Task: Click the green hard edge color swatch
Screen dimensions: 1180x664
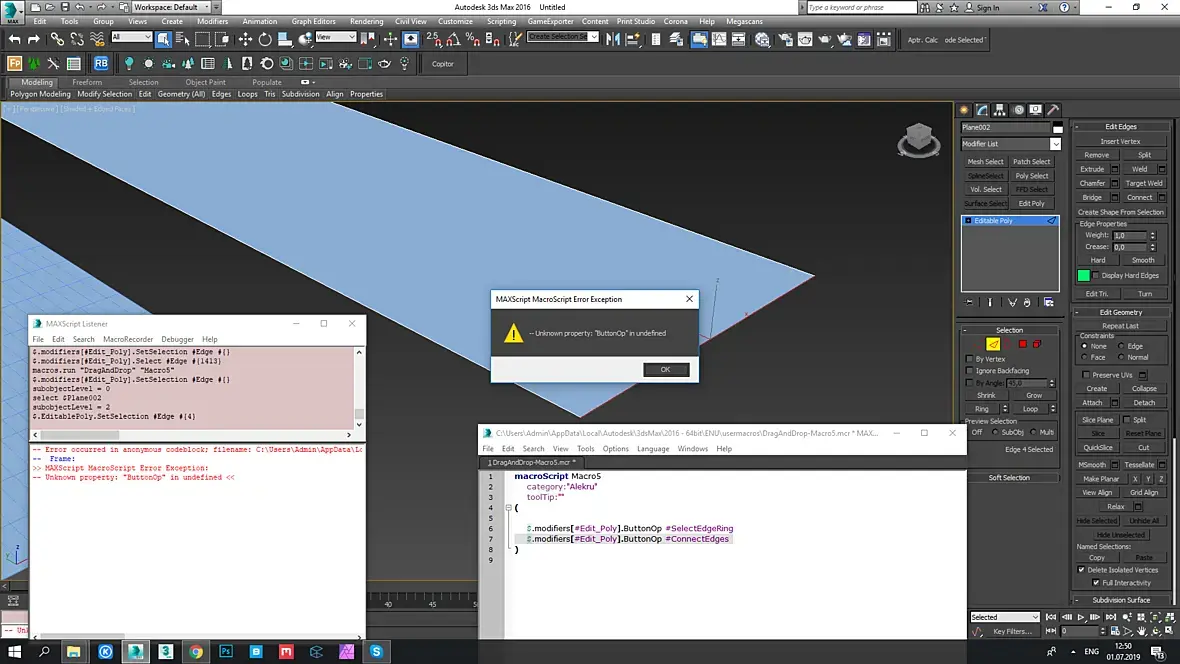Action: 1083,275
